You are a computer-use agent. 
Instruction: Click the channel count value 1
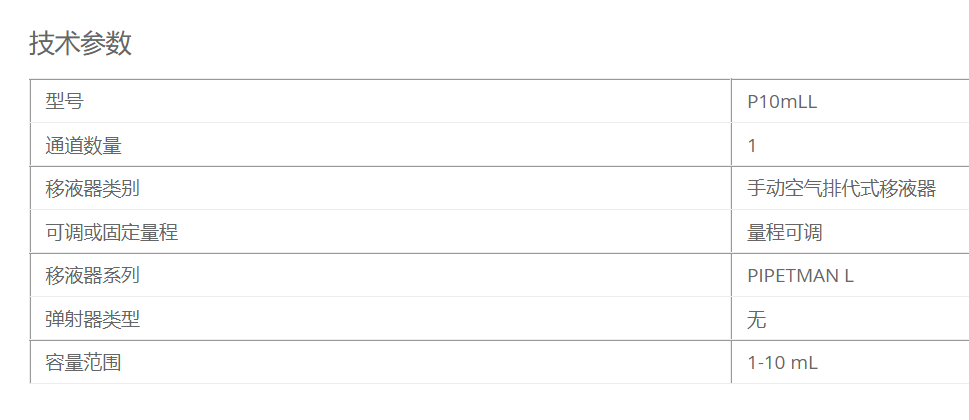click(751, 146)
